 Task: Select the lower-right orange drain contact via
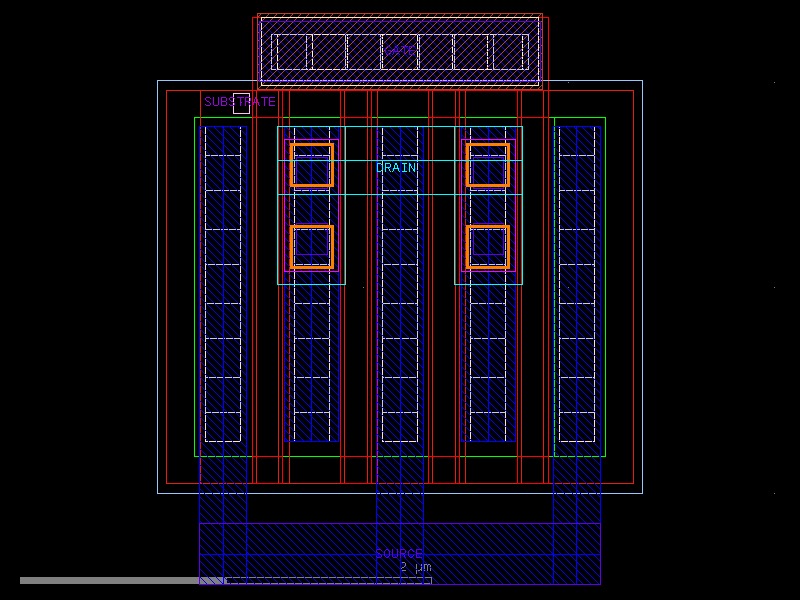point(488,246)
